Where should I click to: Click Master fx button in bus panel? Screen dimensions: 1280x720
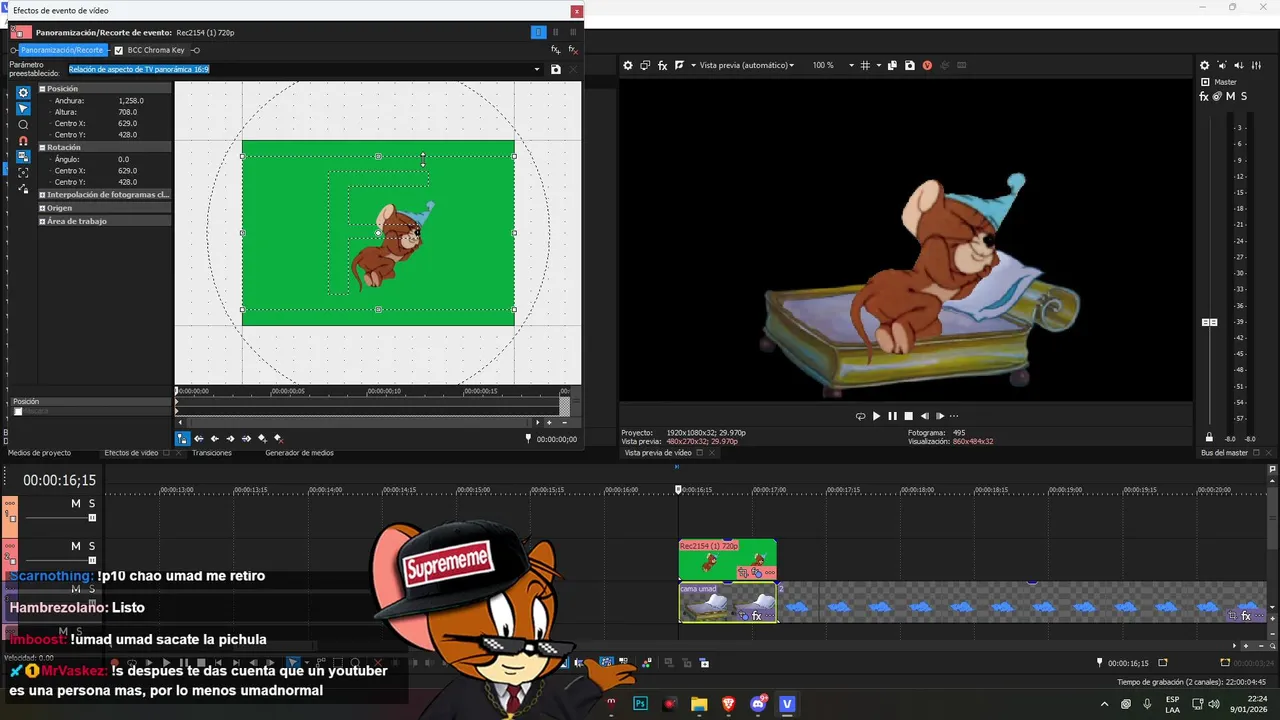click(x=1204, y=96)
